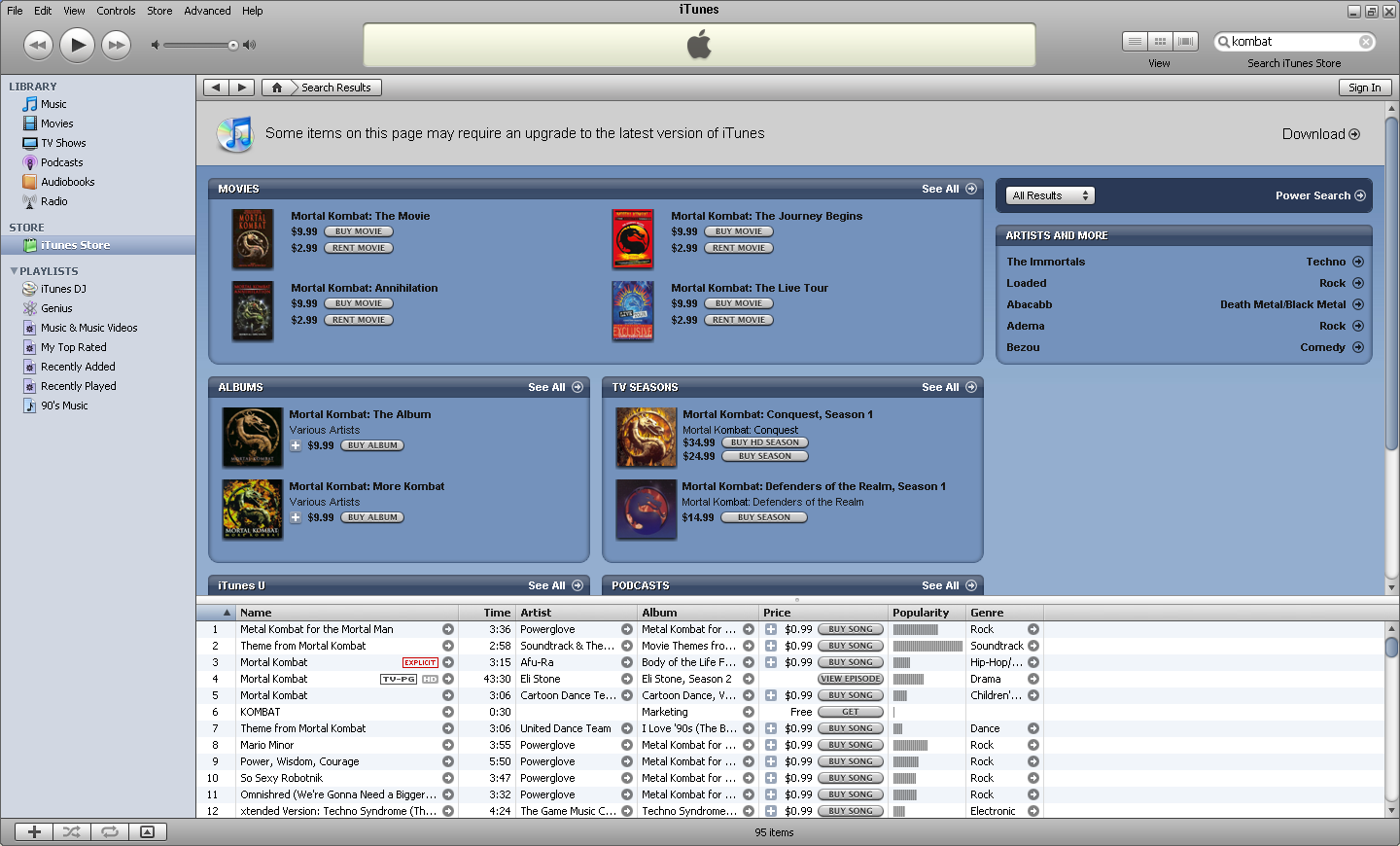Open the Advanced menu
The width and height of the screenshot is (1400, 846).
(207, 11)
